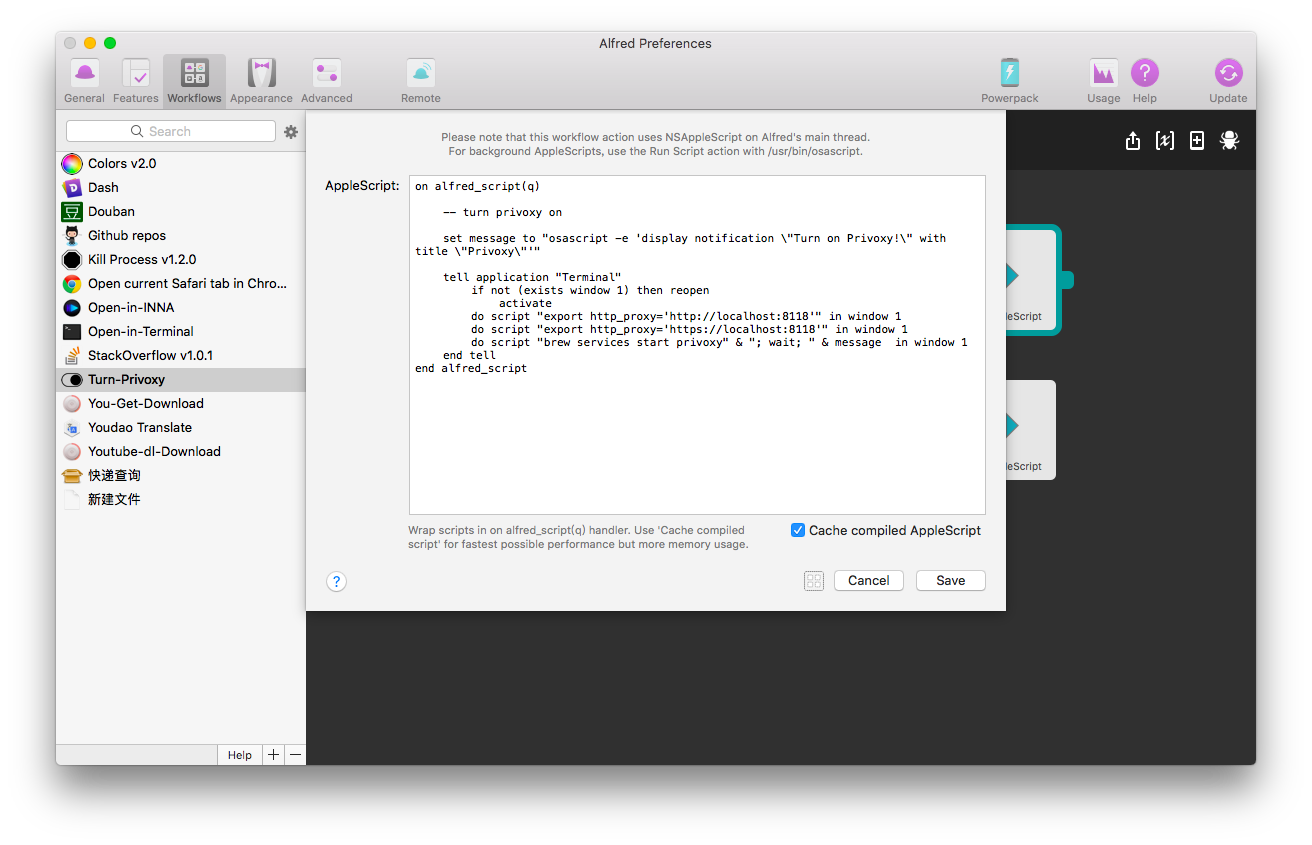Open the Powerpack toolbar item
Screen dimensions: 1312x845
pyautogui.click(x=1009, y=80)
